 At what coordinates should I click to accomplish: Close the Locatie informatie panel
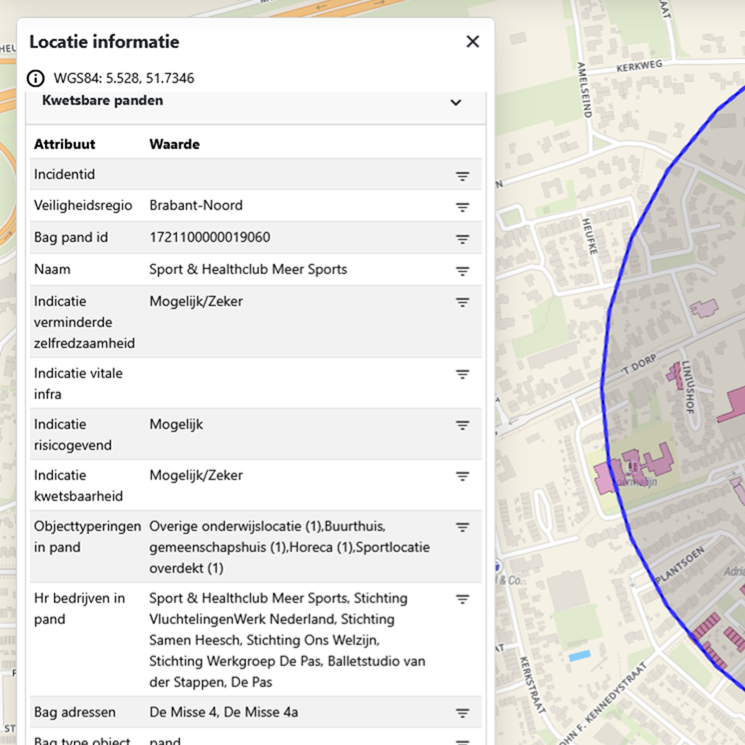point(473,42)
